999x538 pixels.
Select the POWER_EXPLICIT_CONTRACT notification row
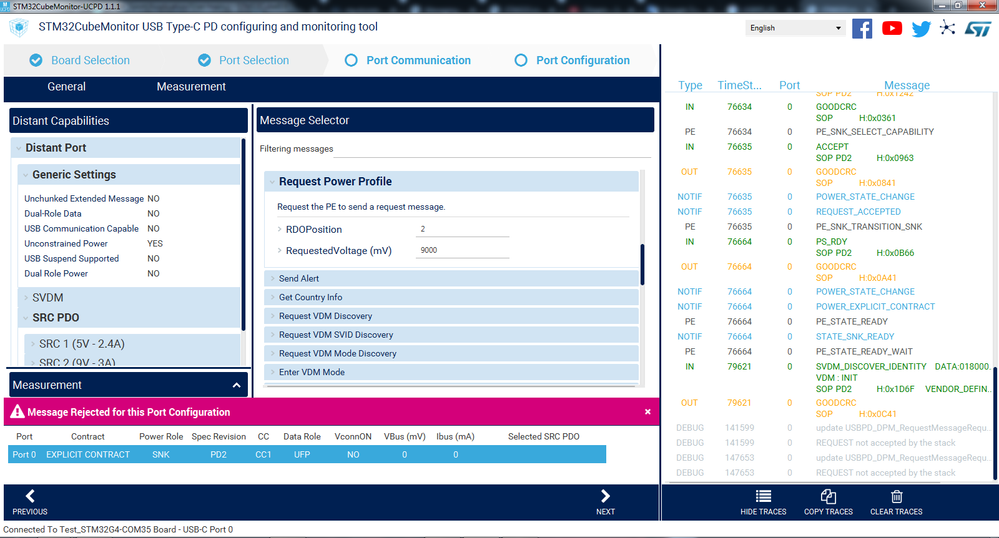(x=875, y=307)
